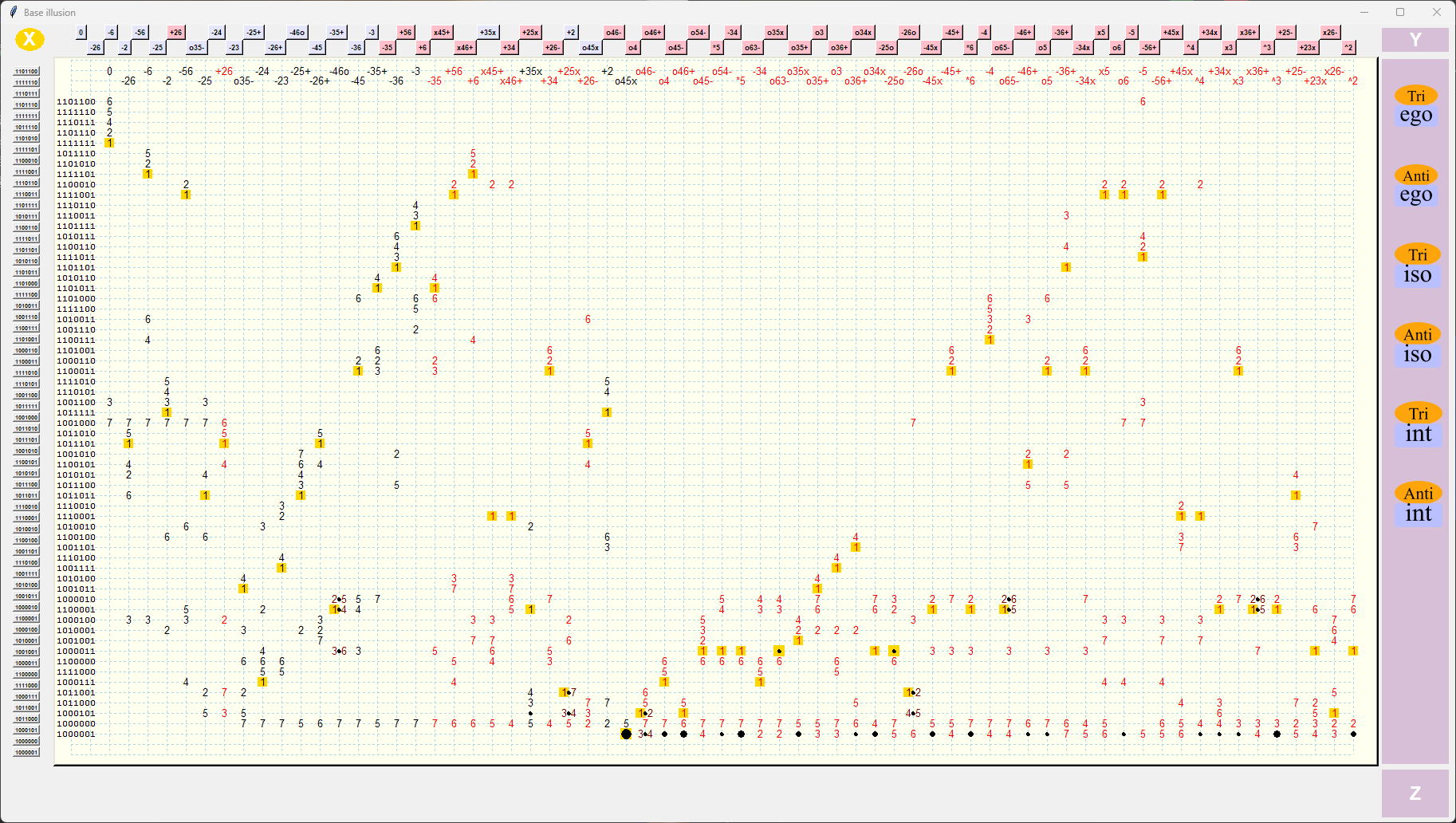Click the 0 button in top toolbar

point(80,32)
